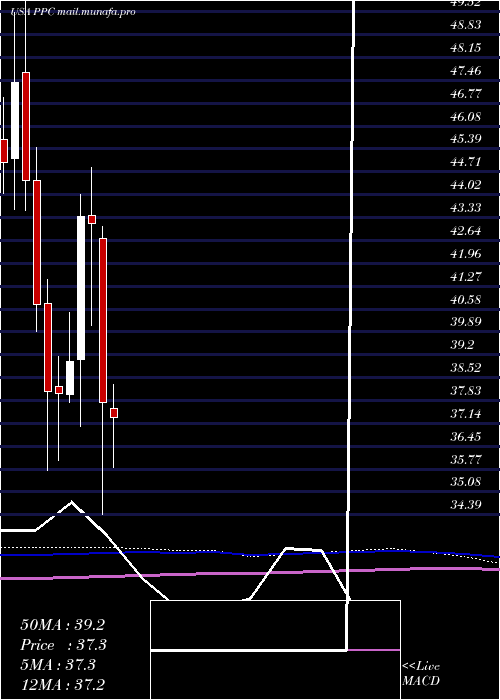Click the 43.33 price axis label

465,208
